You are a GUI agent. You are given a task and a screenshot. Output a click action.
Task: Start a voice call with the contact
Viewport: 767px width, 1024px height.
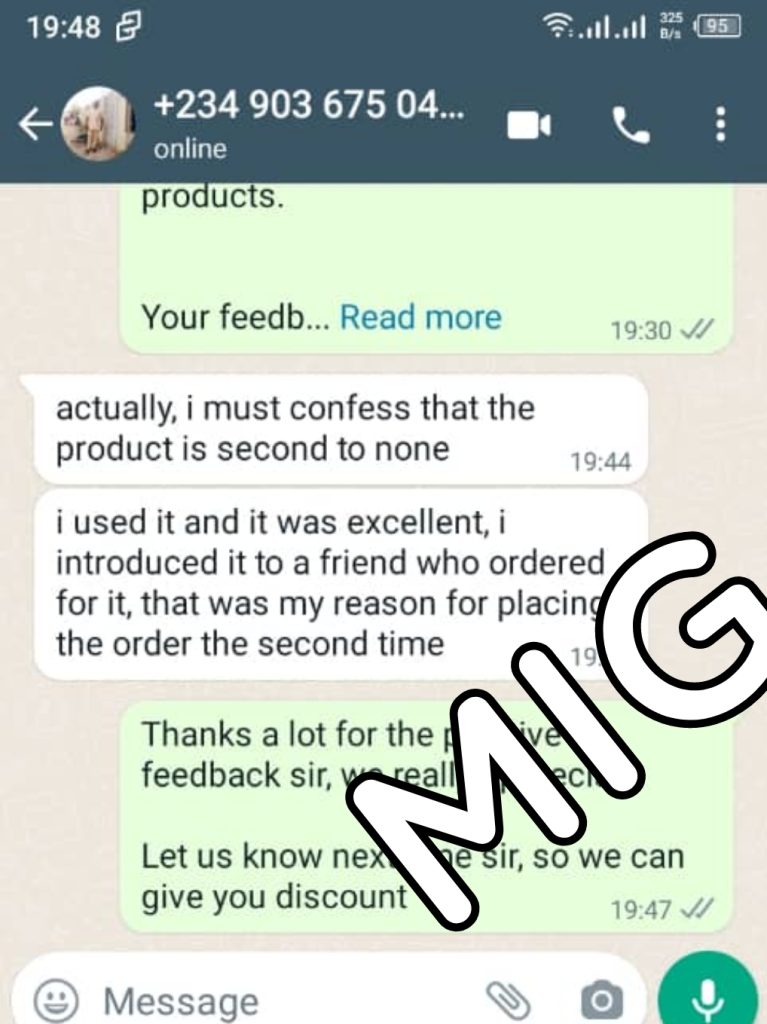click(630, 125)
